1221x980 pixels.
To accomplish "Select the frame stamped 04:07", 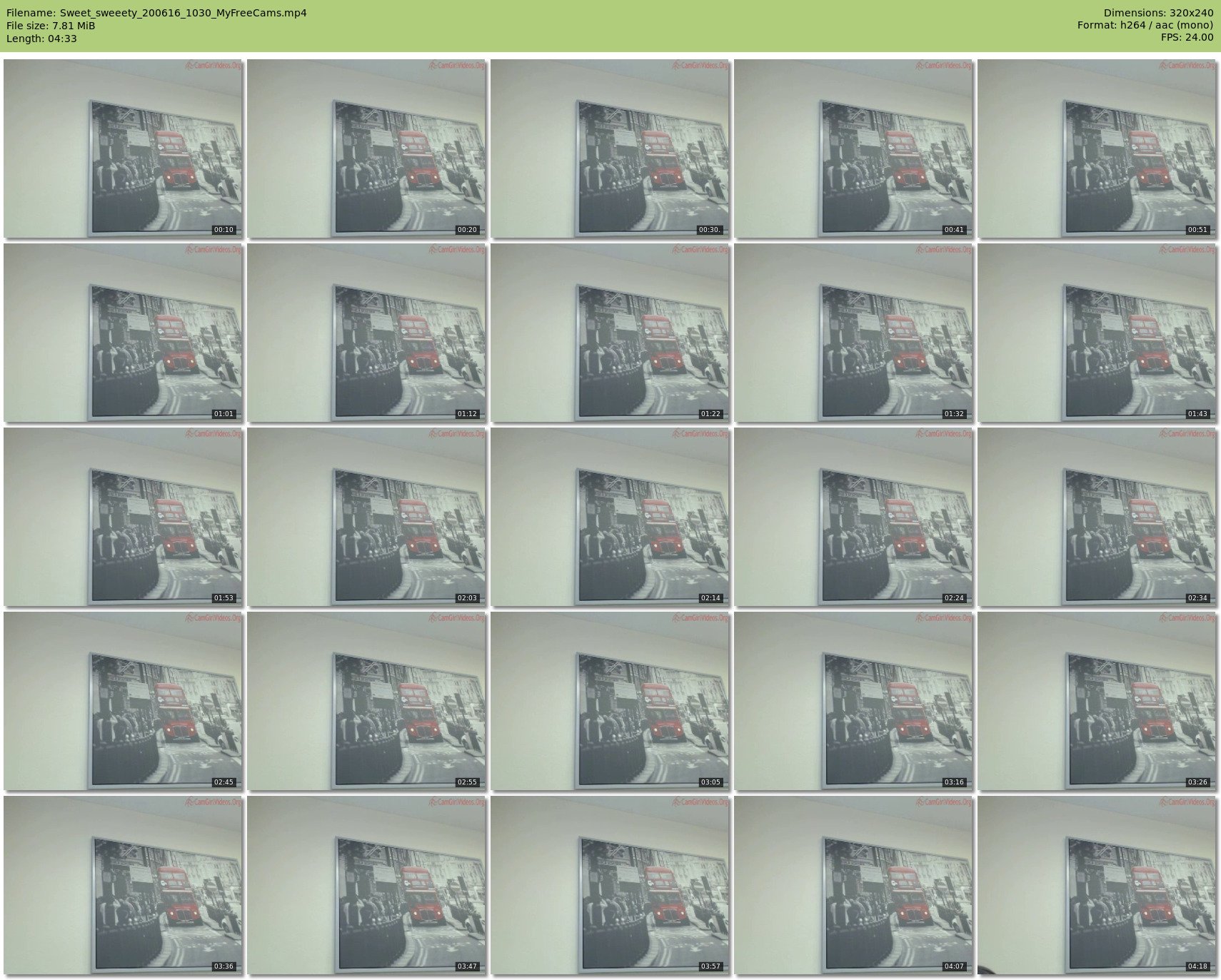I will (853, 885).
